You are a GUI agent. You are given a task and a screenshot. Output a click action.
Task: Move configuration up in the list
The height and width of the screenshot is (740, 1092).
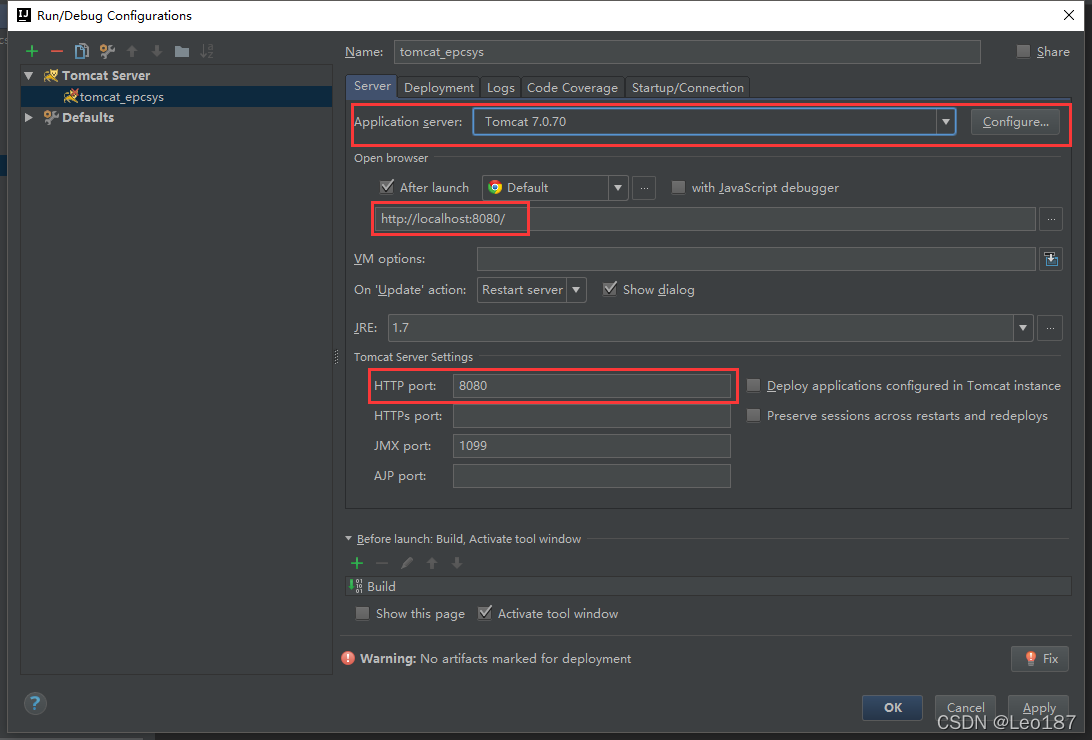coord(132,51)
